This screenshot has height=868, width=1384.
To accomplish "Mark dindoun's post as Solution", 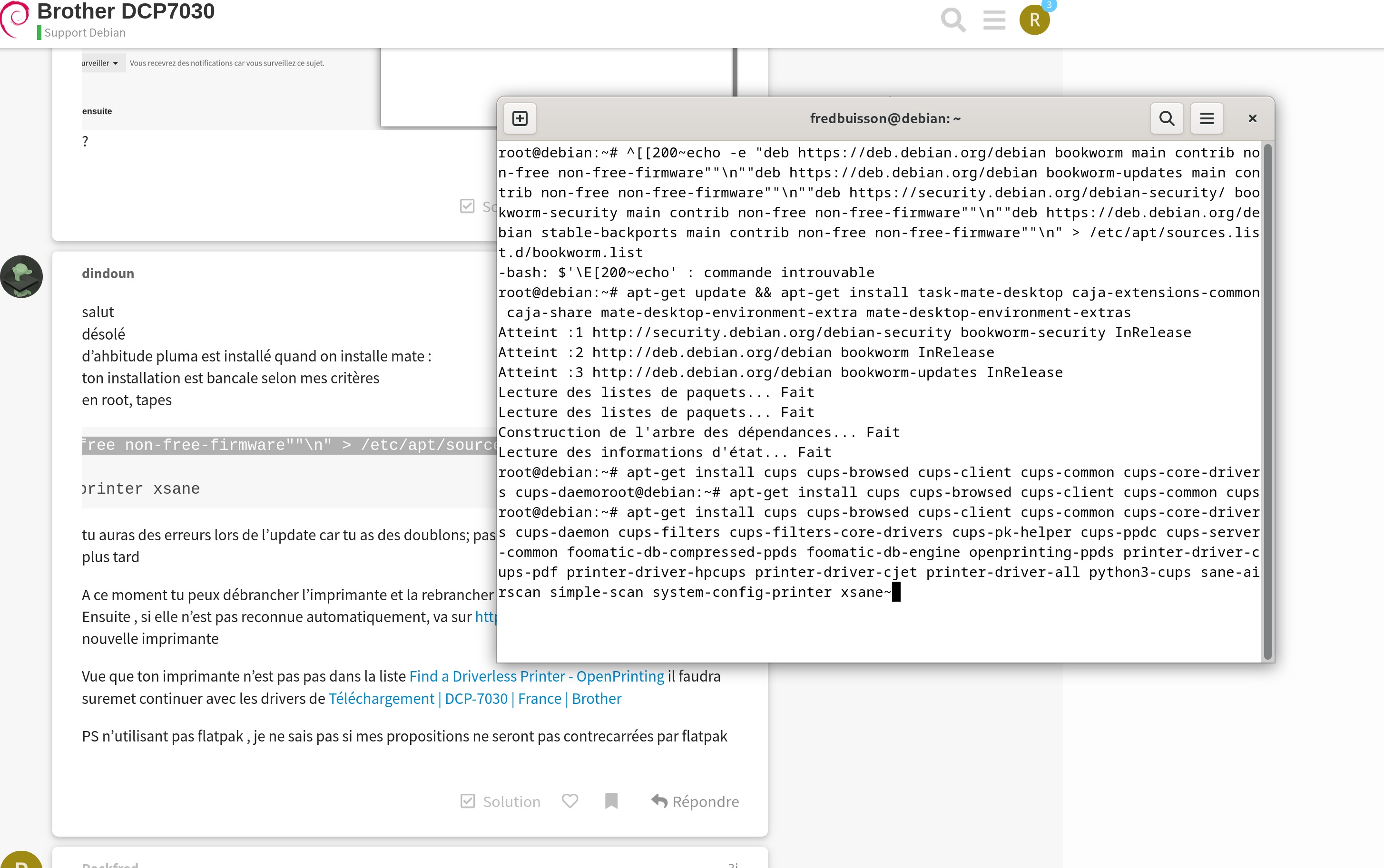I will pyautogui.click(x=500, y=801).
